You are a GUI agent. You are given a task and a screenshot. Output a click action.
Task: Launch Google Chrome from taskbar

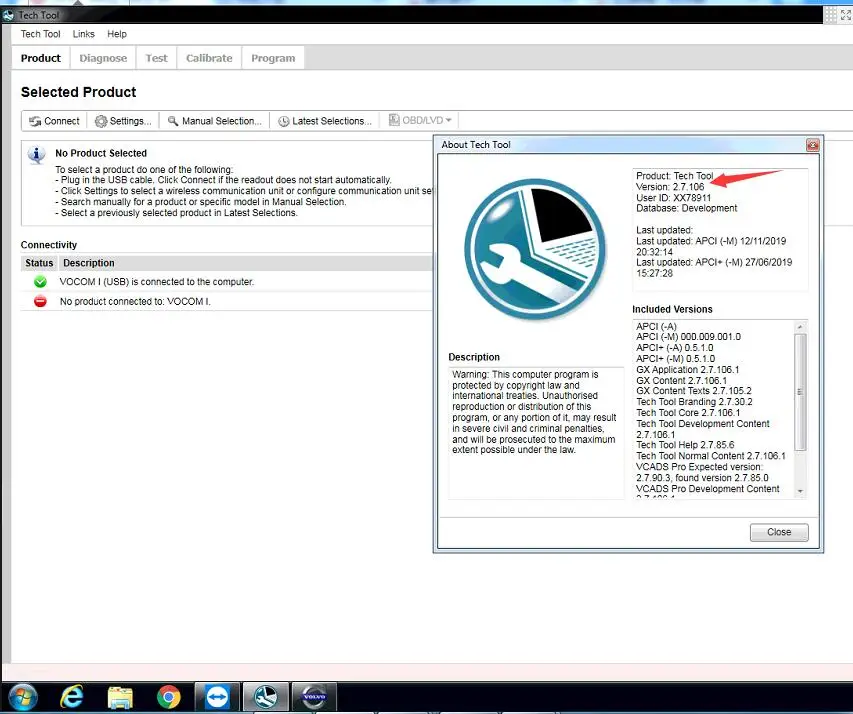click(x=169, y=697)
